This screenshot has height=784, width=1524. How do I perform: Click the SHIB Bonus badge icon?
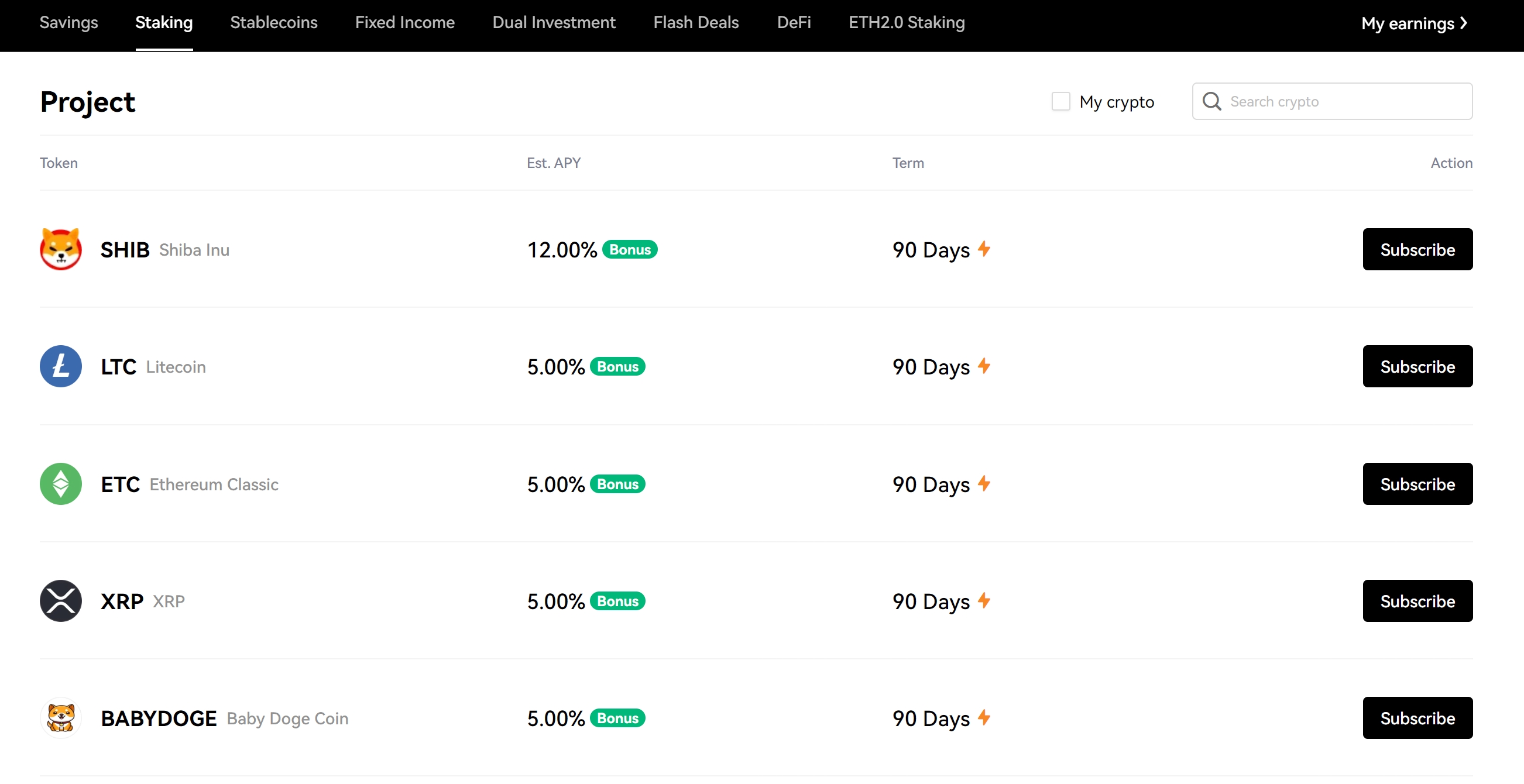629,248
